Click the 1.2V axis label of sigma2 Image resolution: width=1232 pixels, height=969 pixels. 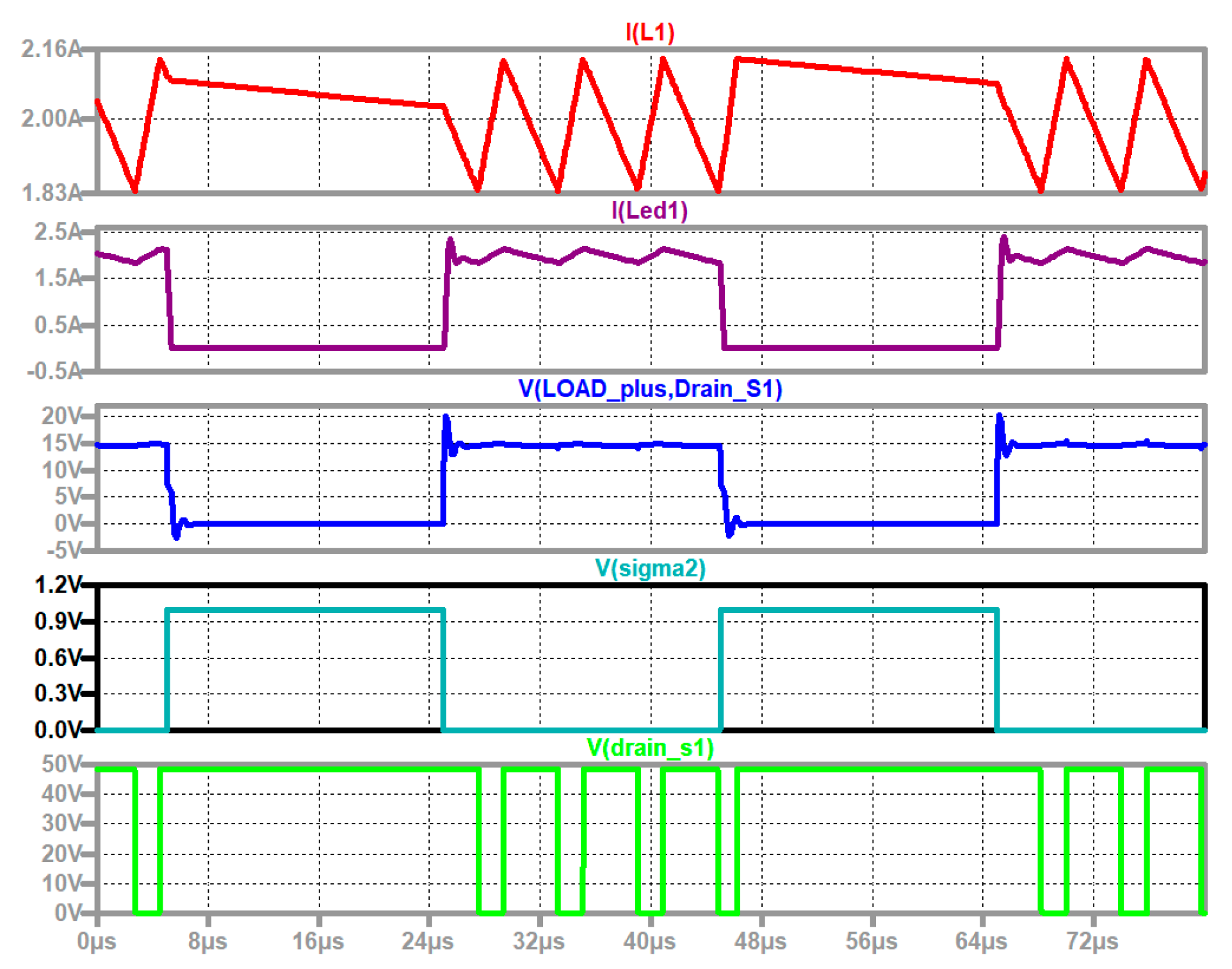[x=58, y=585]
